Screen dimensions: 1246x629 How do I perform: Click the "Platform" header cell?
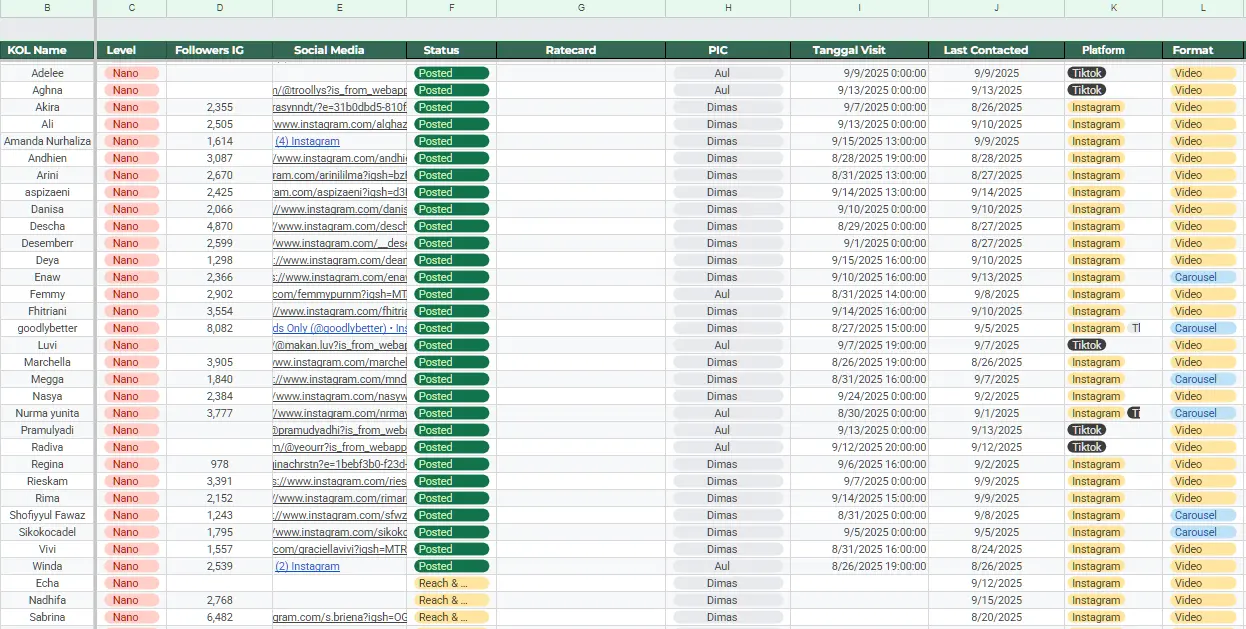coord(1113,50)
